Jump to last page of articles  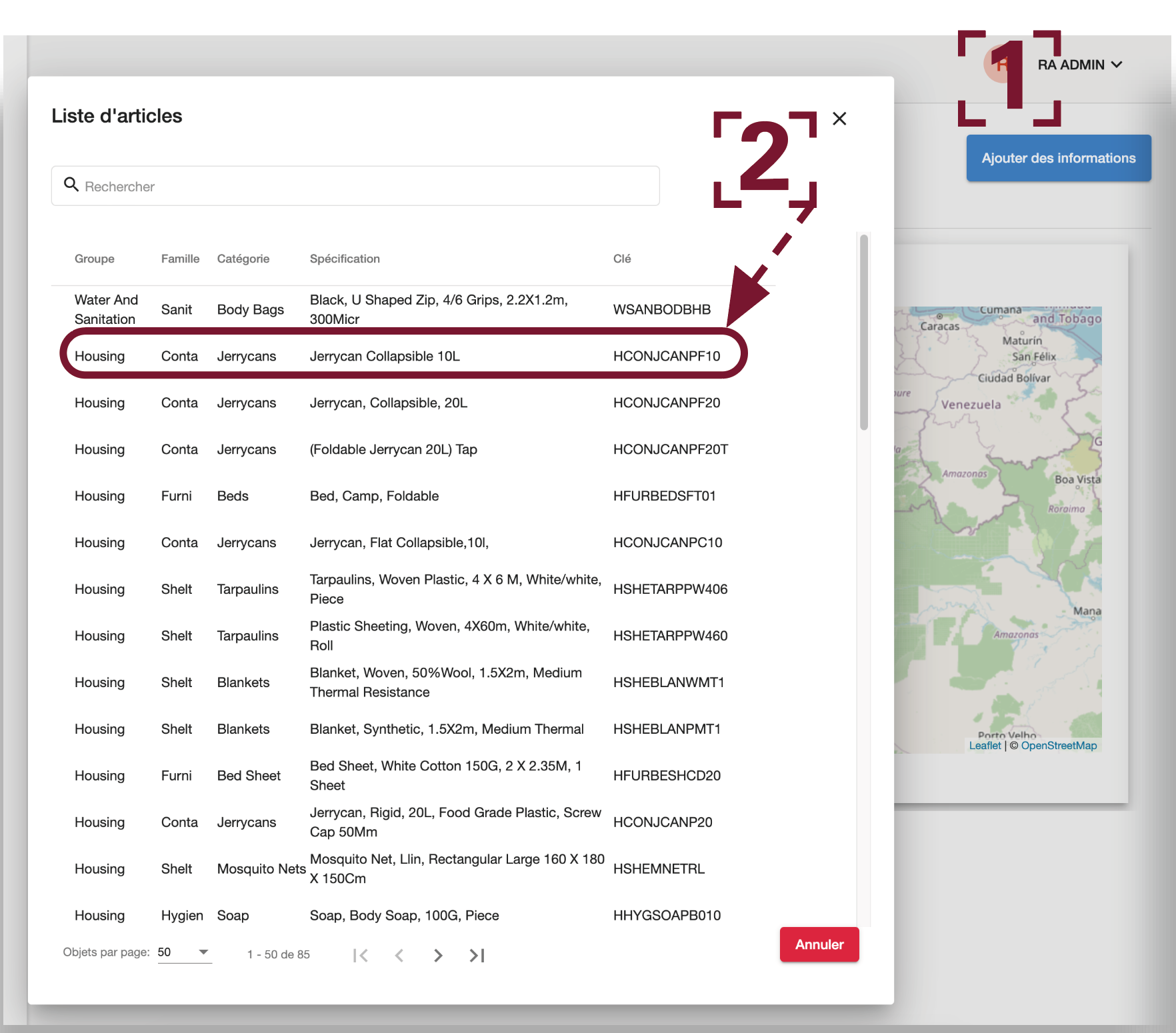[477, 955]
